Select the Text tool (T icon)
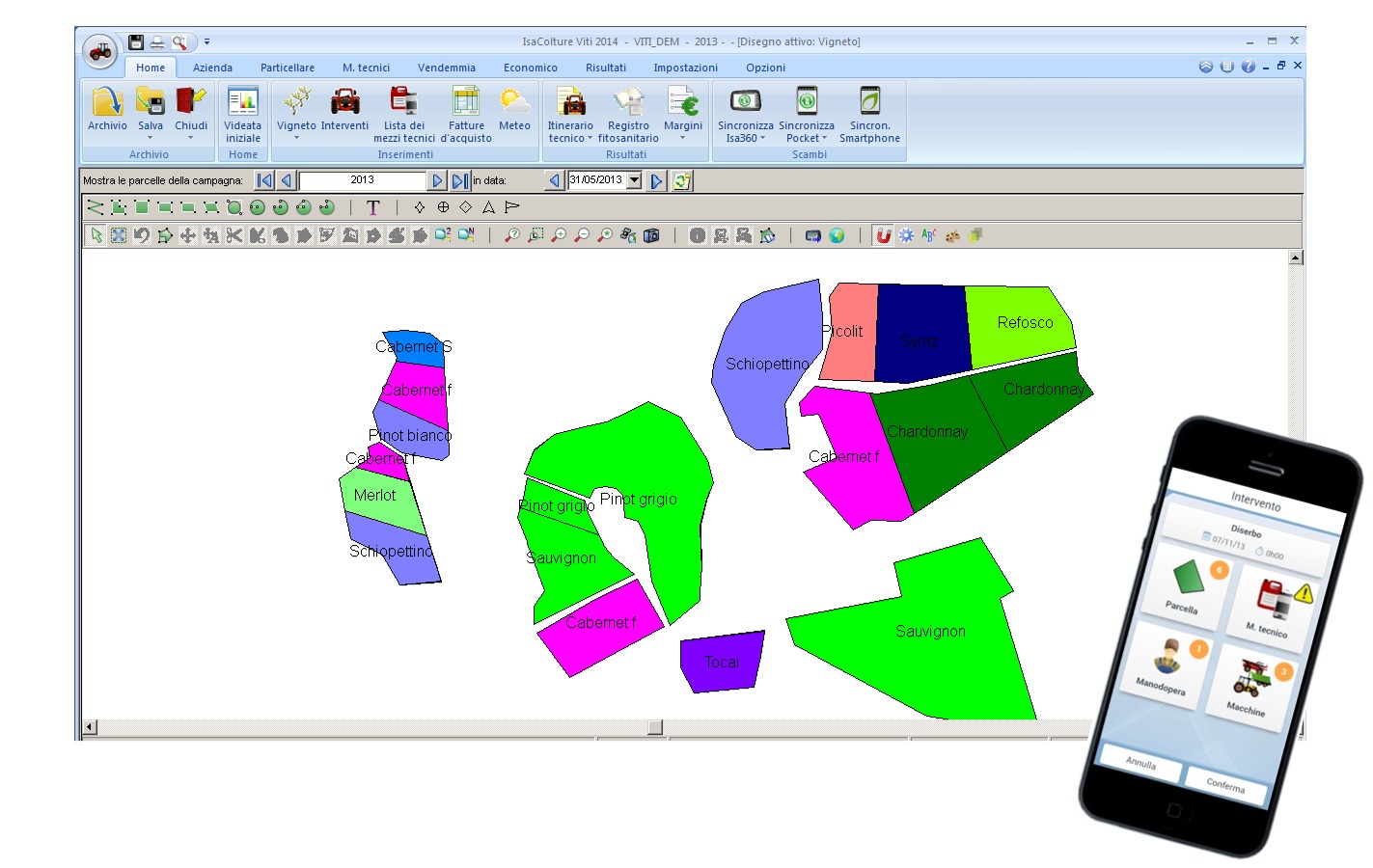Screen dimensions: 1373x868 click(x=373, y=207)
